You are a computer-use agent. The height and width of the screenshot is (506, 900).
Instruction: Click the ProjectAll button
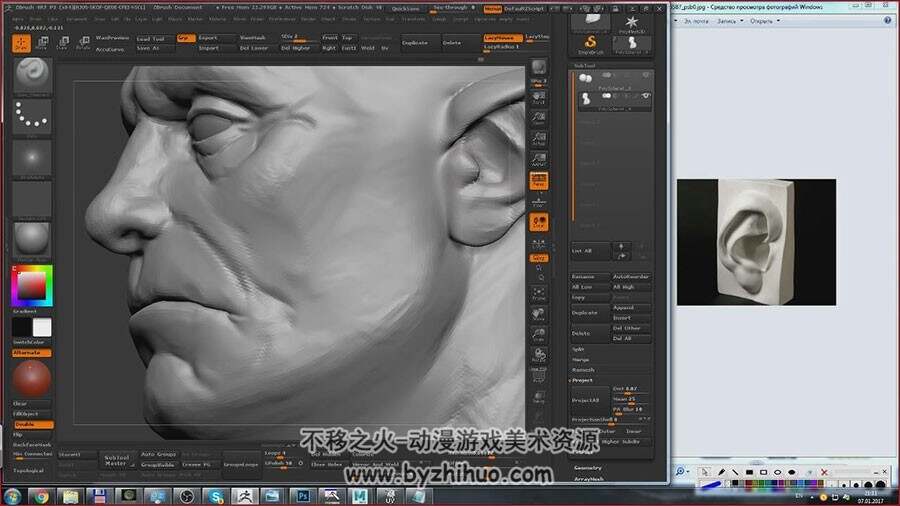589,400
